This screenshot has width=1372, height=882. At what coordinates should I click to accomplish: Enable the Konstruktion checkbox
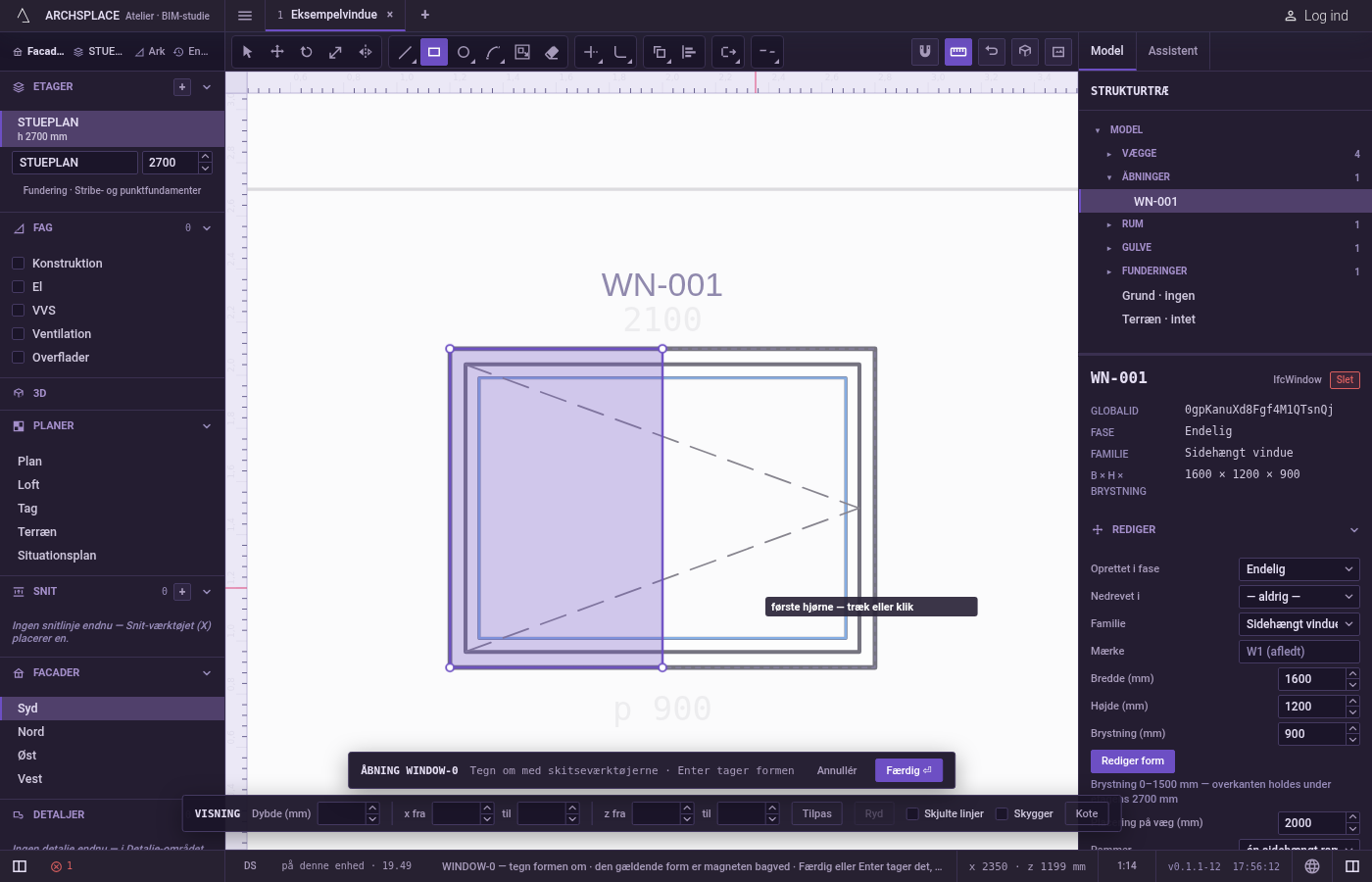coord(18,264)
